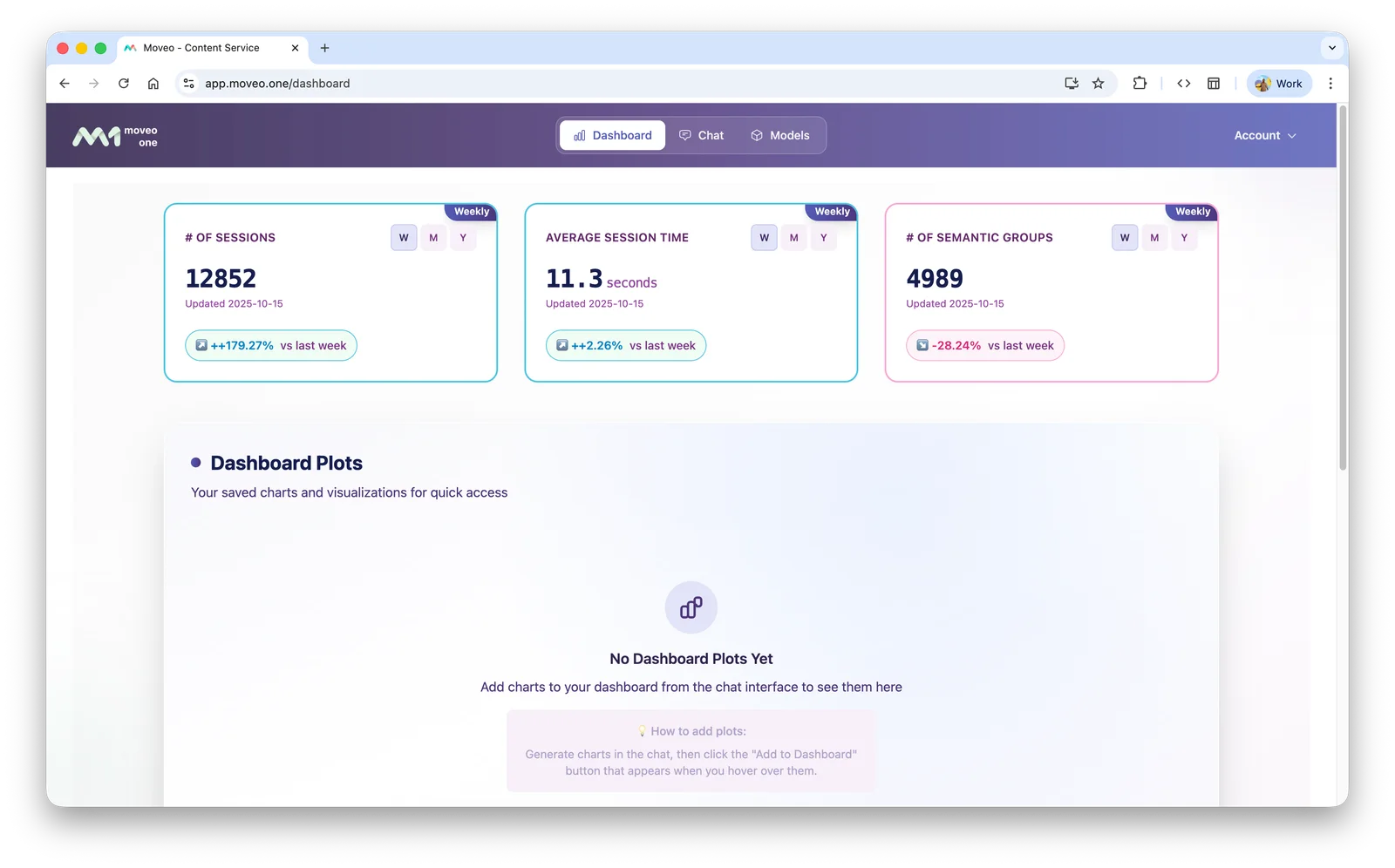
Task: Open the Models tab
Action: pyautogui.click(x=780, y=135)
